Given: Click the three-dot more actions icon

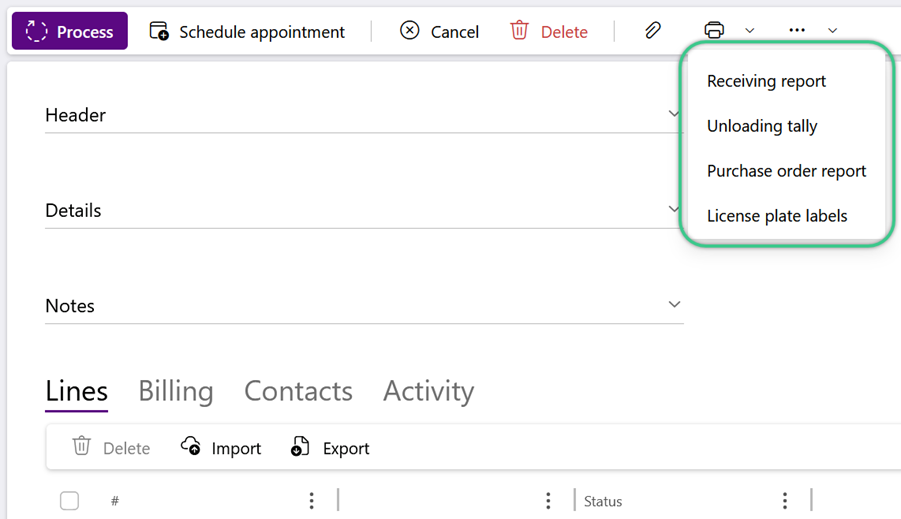Looking at the screenshot, I should coord(797,30).
